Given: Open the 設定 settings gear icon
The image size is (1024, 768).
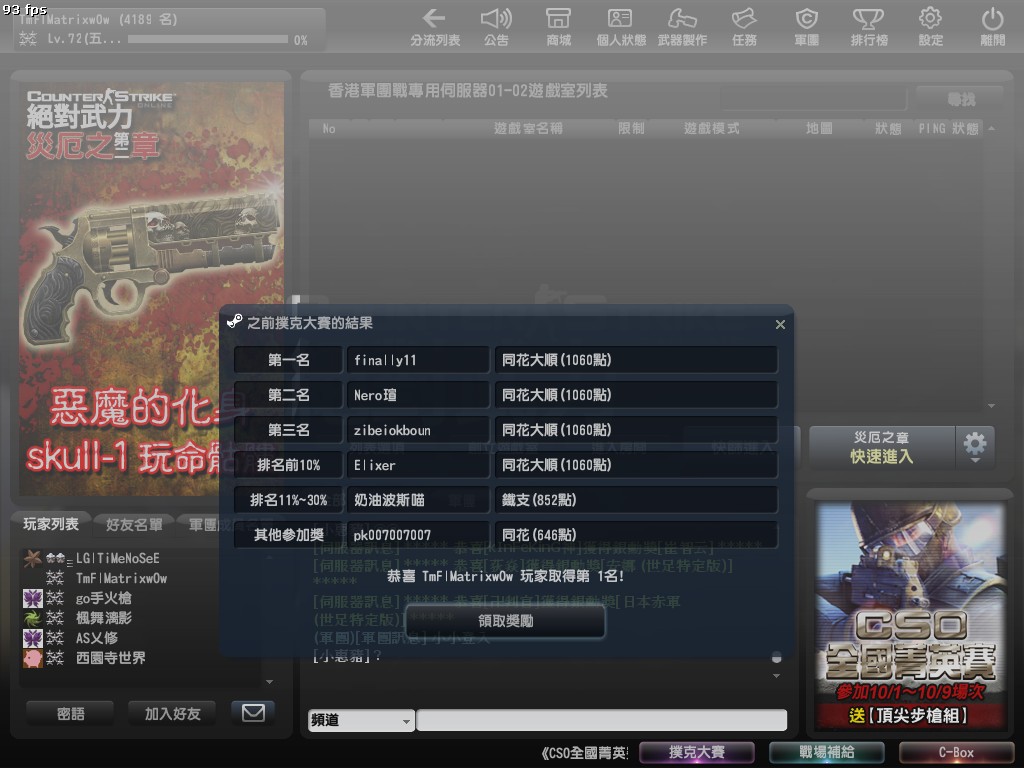Looking at the screenshot, I should (x=930, y=20).
